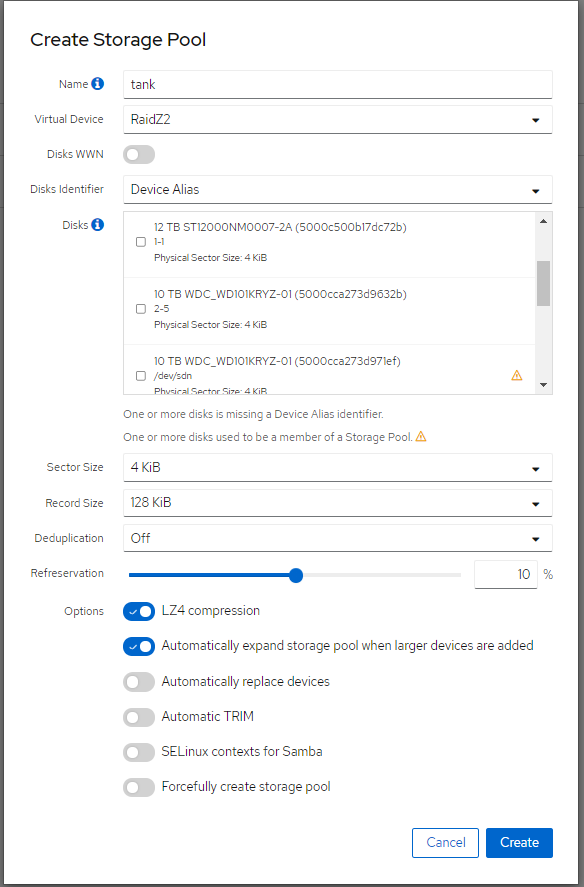Check the 12 TB ST12000NM0007-2A disk
Image resolution: width=584 pixels, height=887 pixels.
point(141,242)
